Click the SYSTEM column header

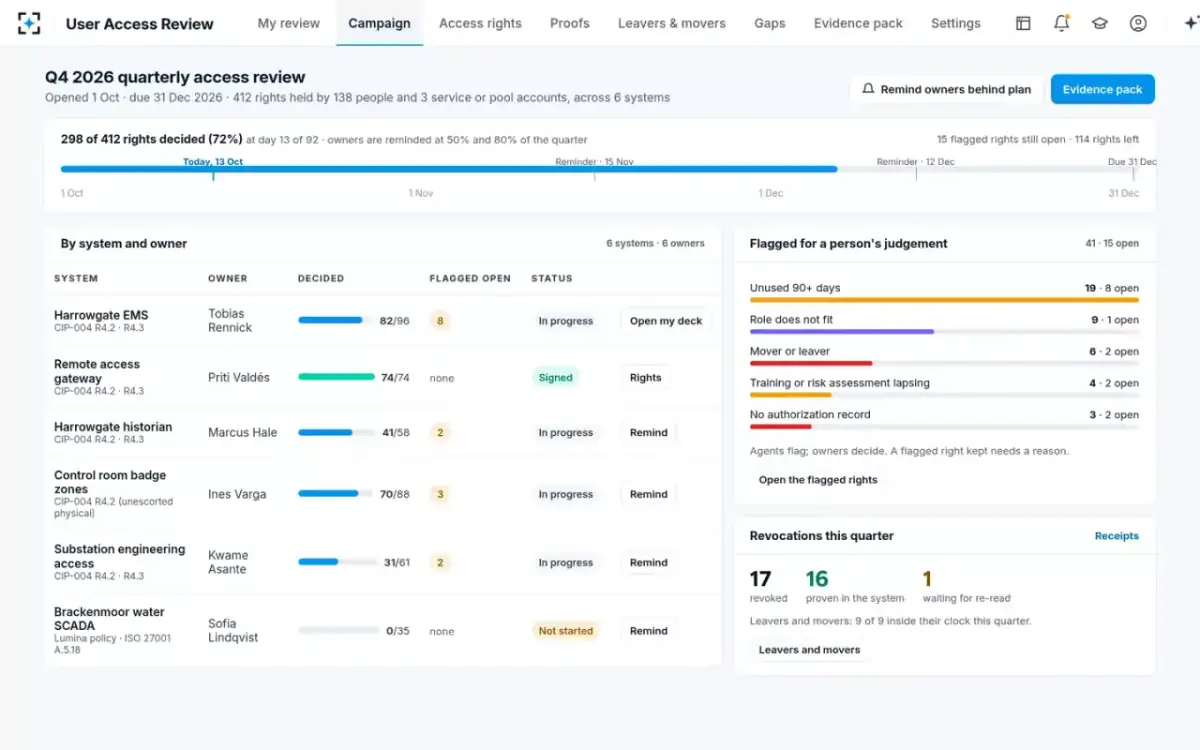[76, 278]
